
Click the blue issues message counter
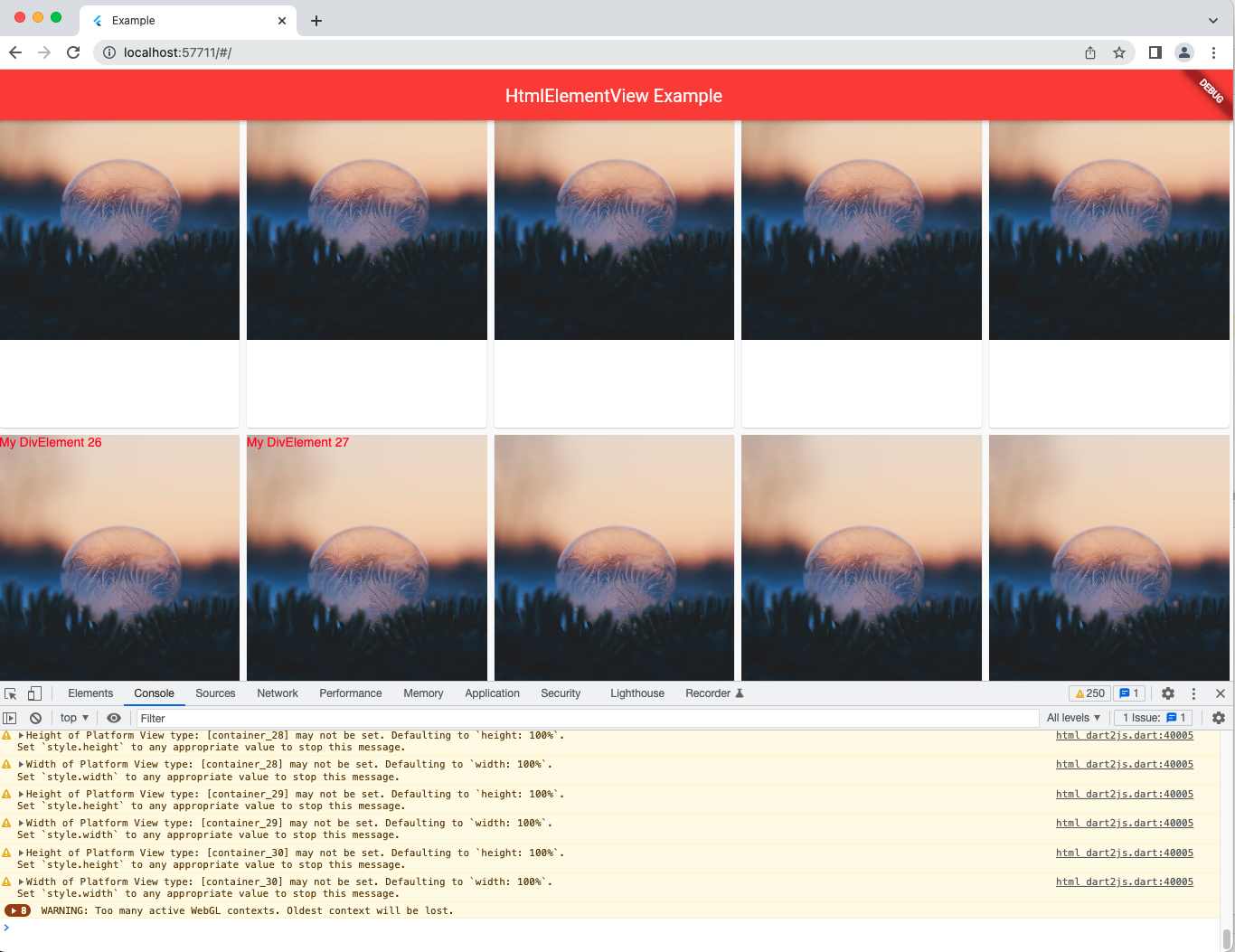[x=1128, y=693]
